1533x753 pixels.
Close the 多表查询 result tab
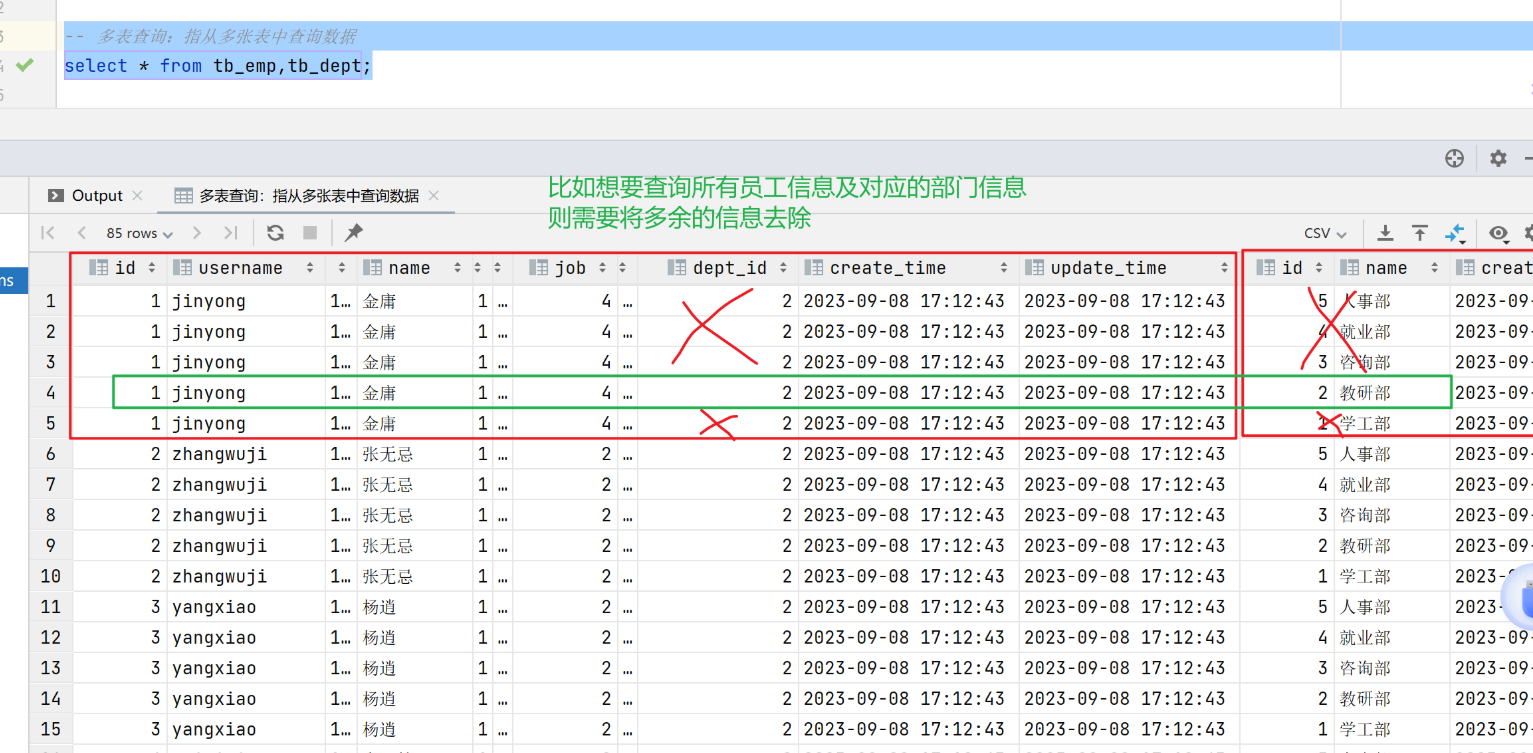coord(434,196)
